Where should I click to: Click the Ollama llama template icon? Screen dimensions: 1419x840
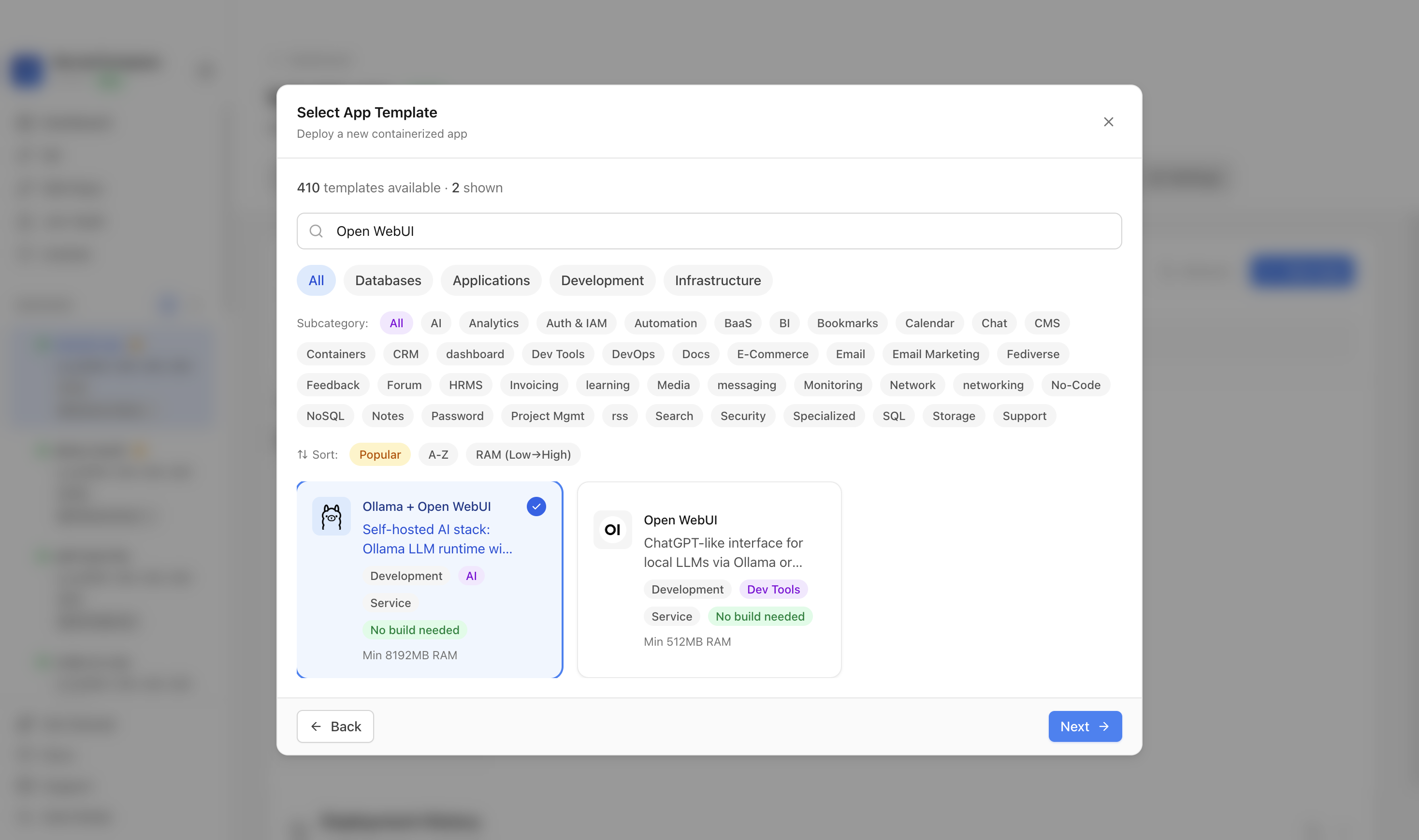[x=332, y=516]
